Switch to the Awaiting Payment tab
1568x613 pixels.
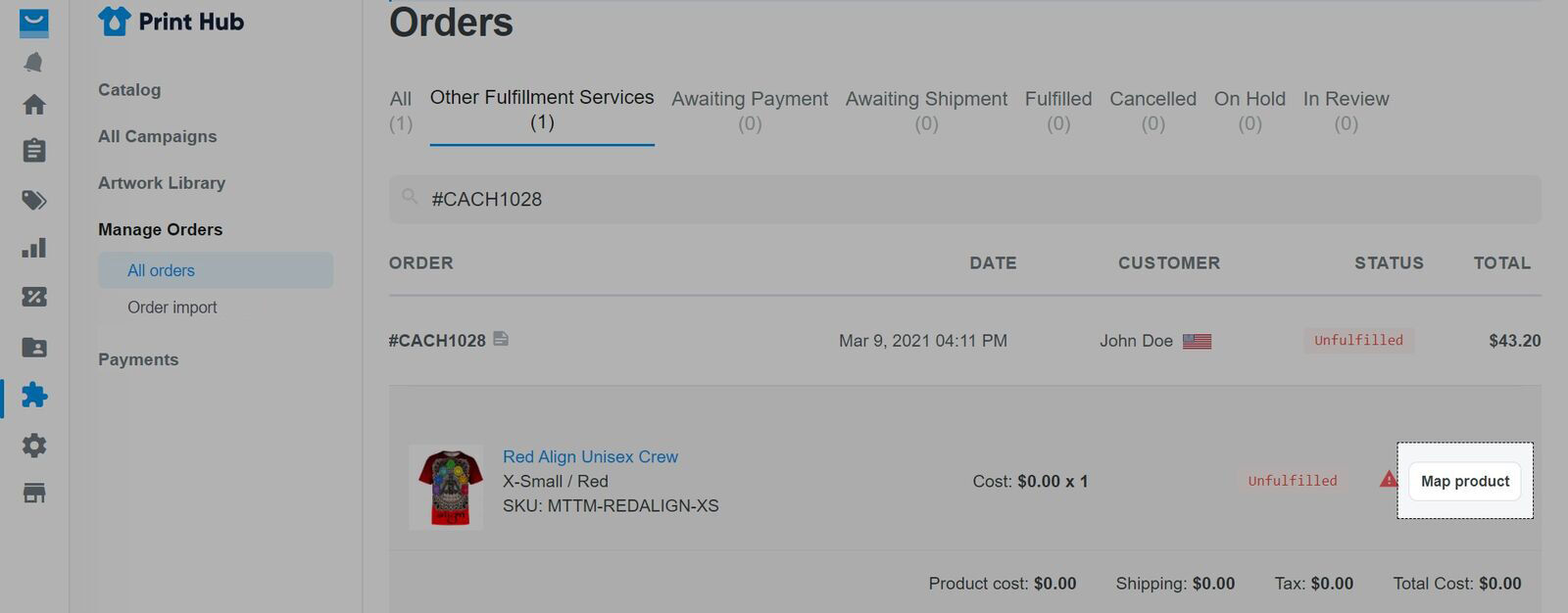[x=750, y=111]
